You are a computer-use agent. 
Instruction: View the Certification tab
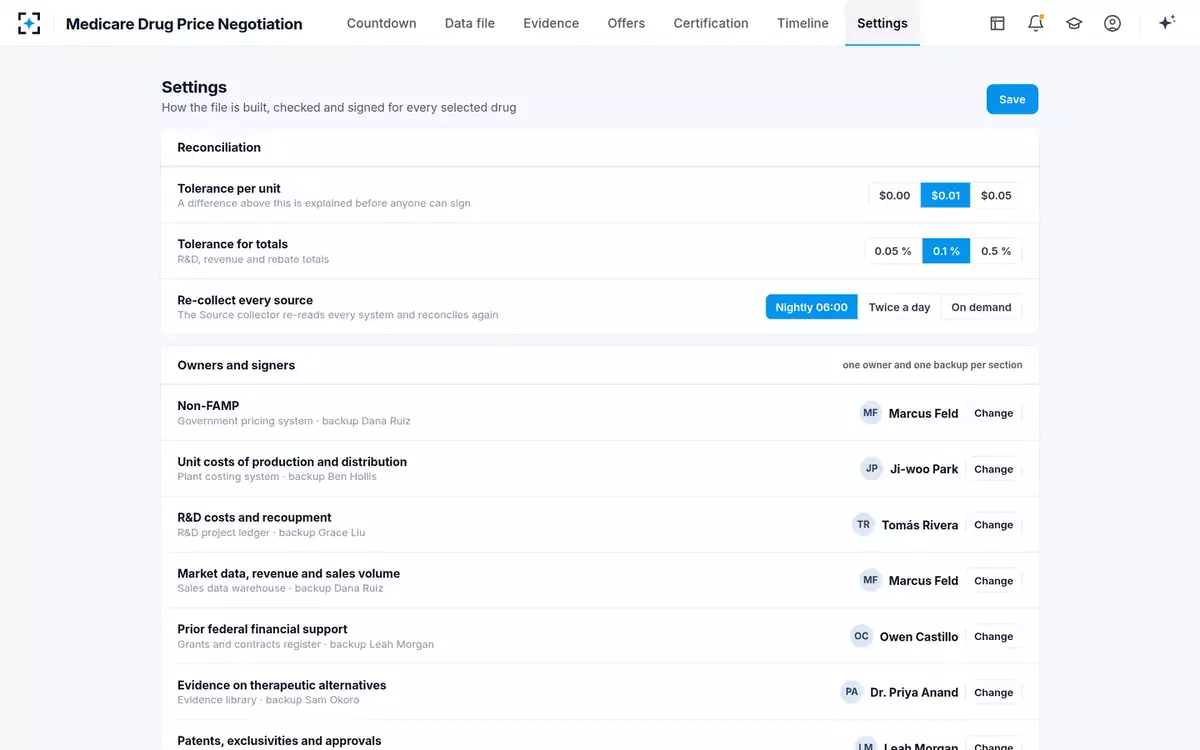click(711, 23)
